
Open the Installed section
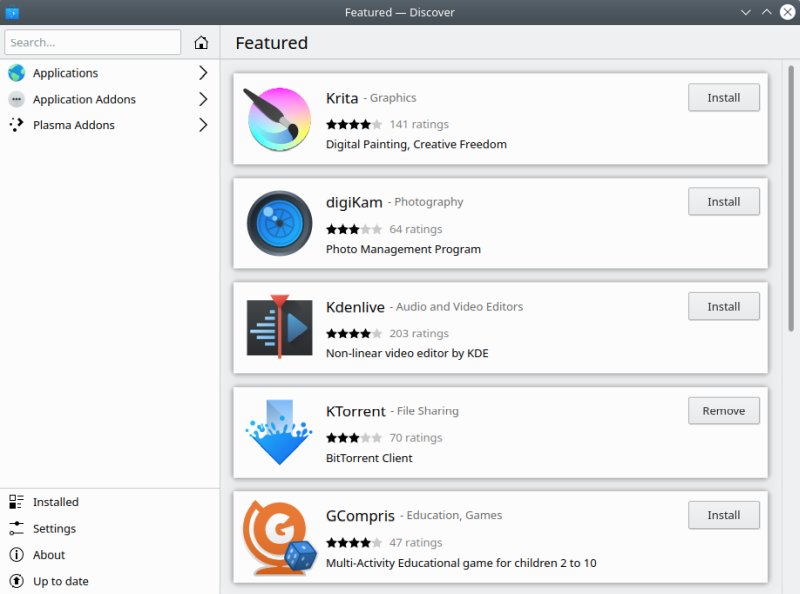pos(55,502)
